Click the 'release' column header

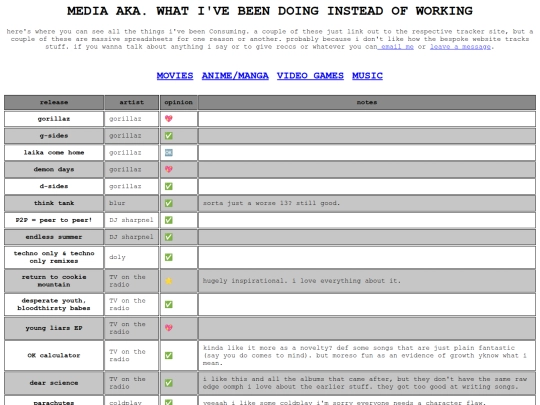[54, 102]
